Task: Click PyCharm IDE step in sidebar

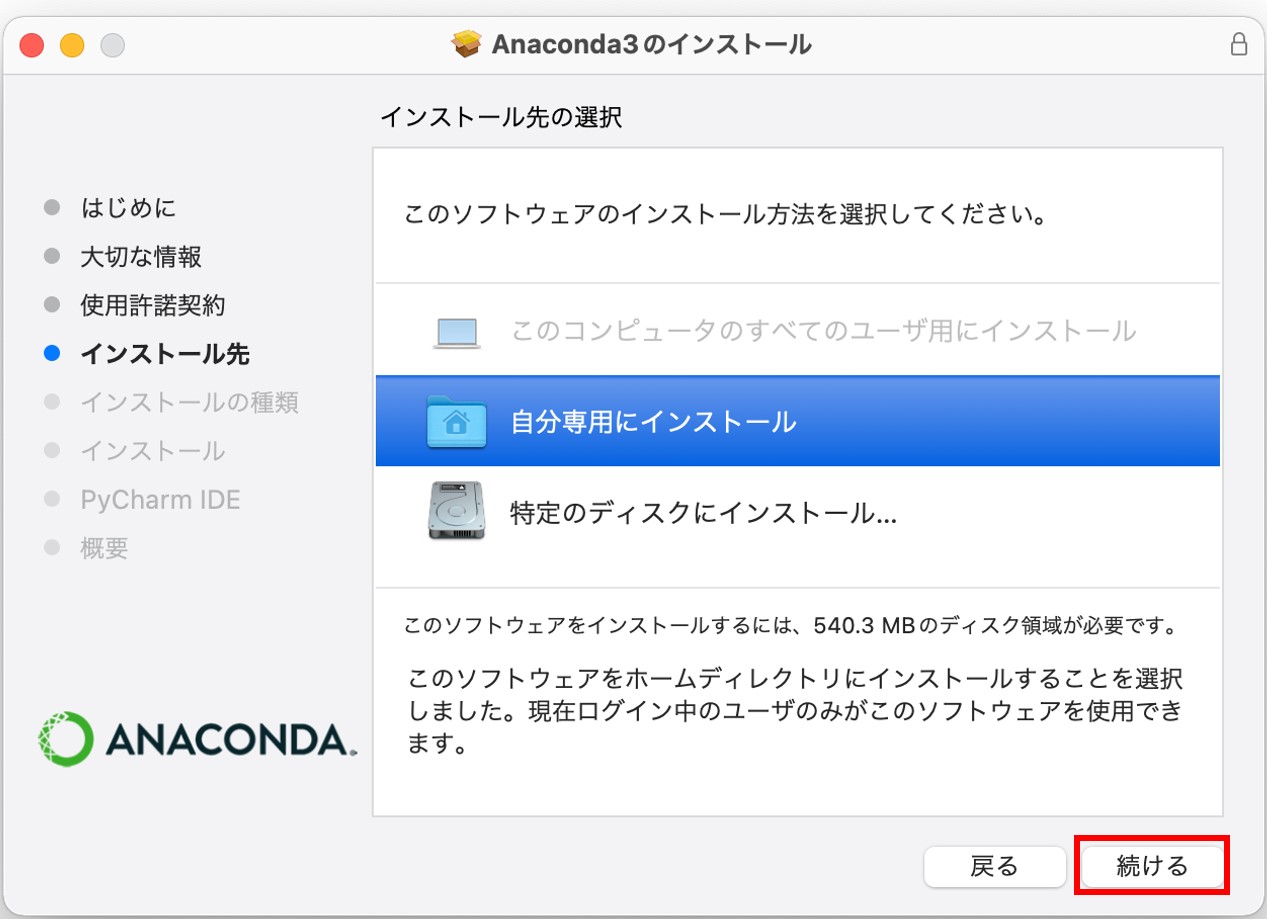Action: pos(160,499)
